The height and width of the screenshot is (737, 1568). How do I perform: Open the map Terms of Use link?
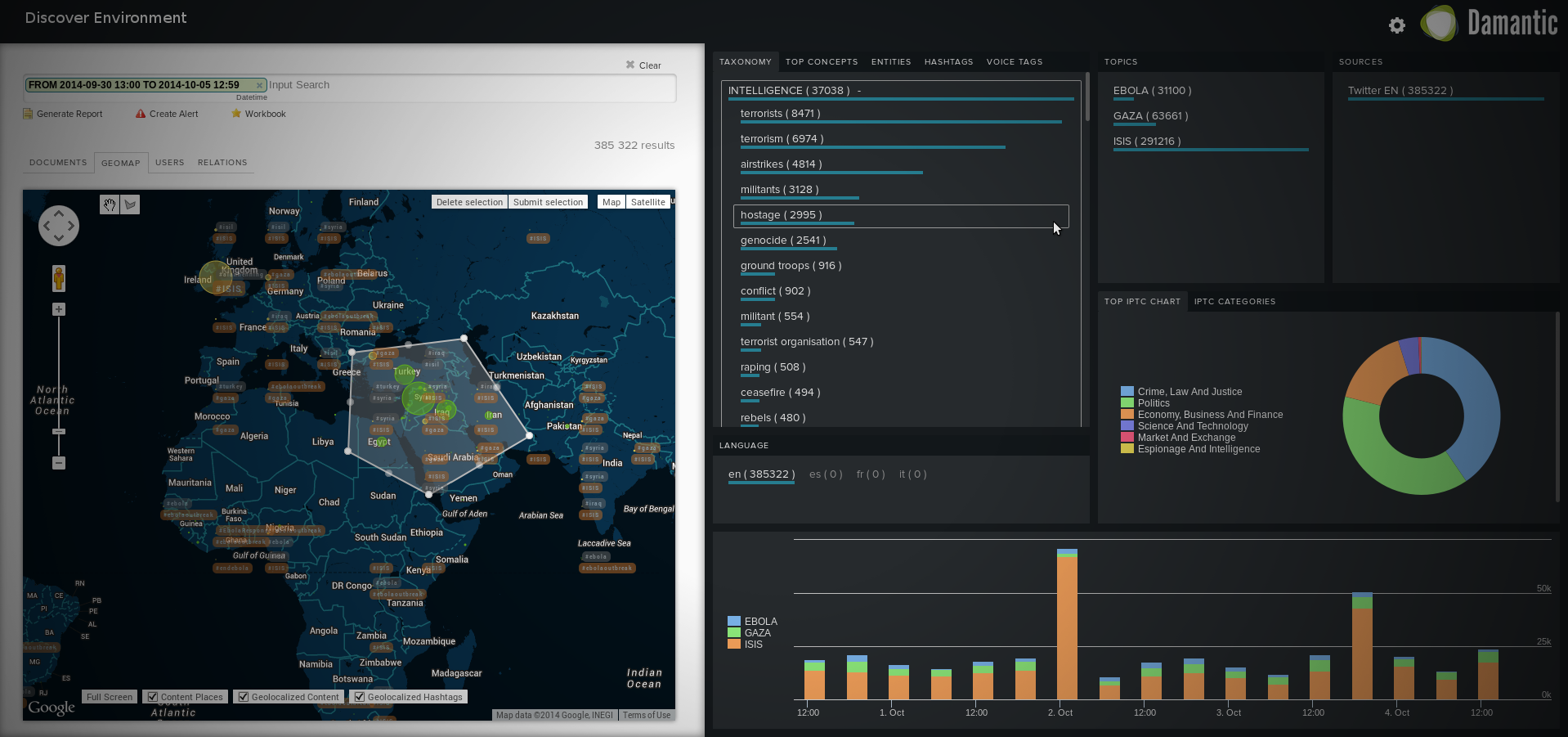click(647, 715)
